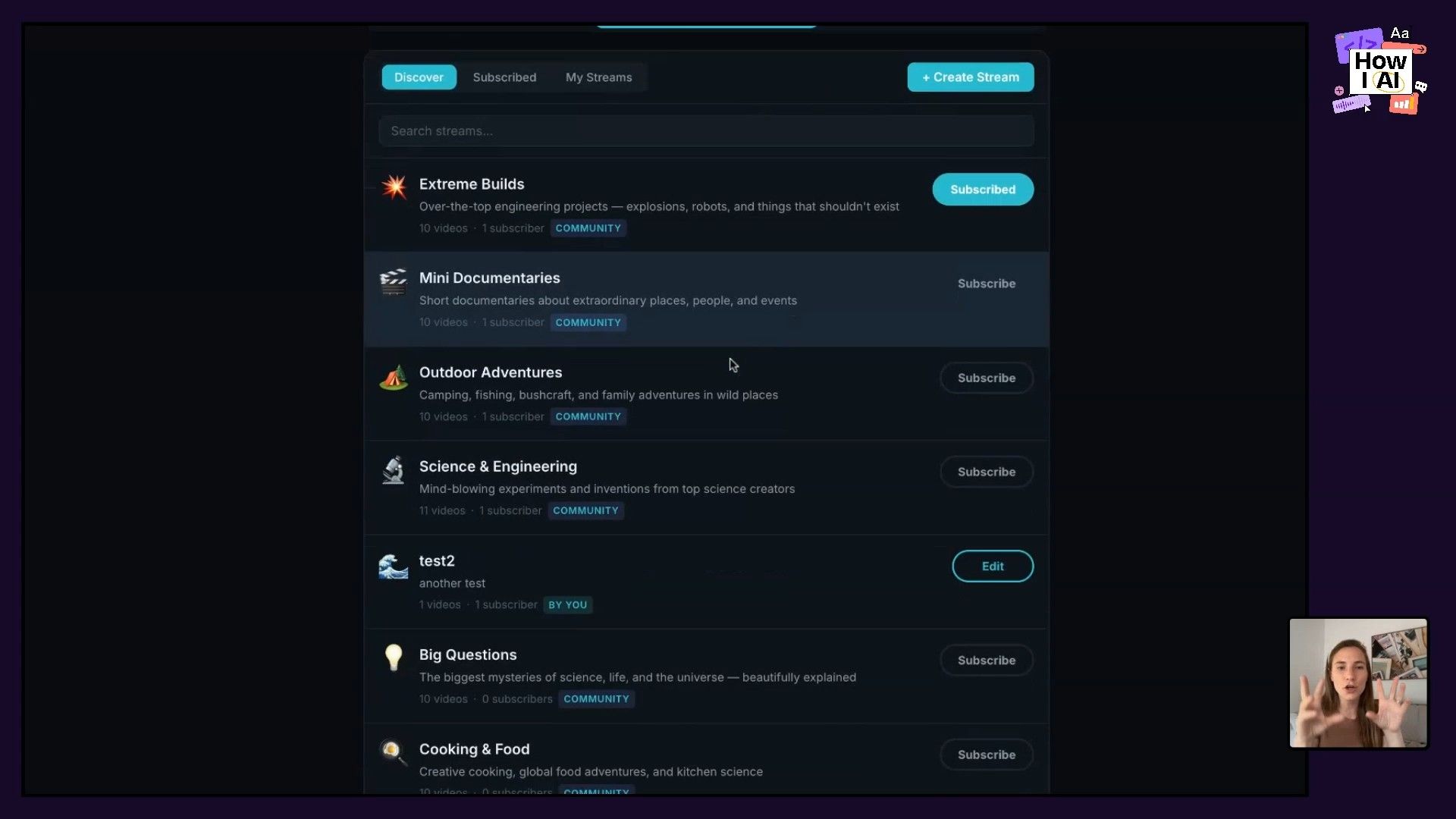Click '0 subscribers' under Big Questions
Viewport: 1456px width, 819px height.
[x=517, y=699]
